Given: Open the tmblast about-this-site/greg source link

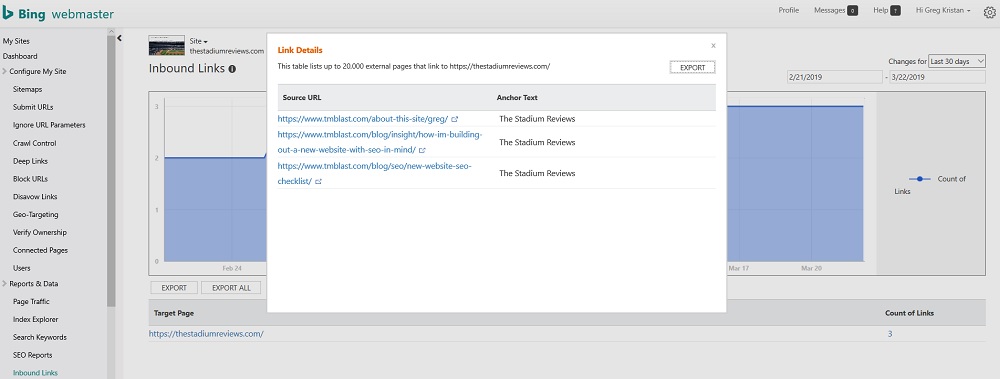Looking at the screenshot, I should [x=363, y=119].
